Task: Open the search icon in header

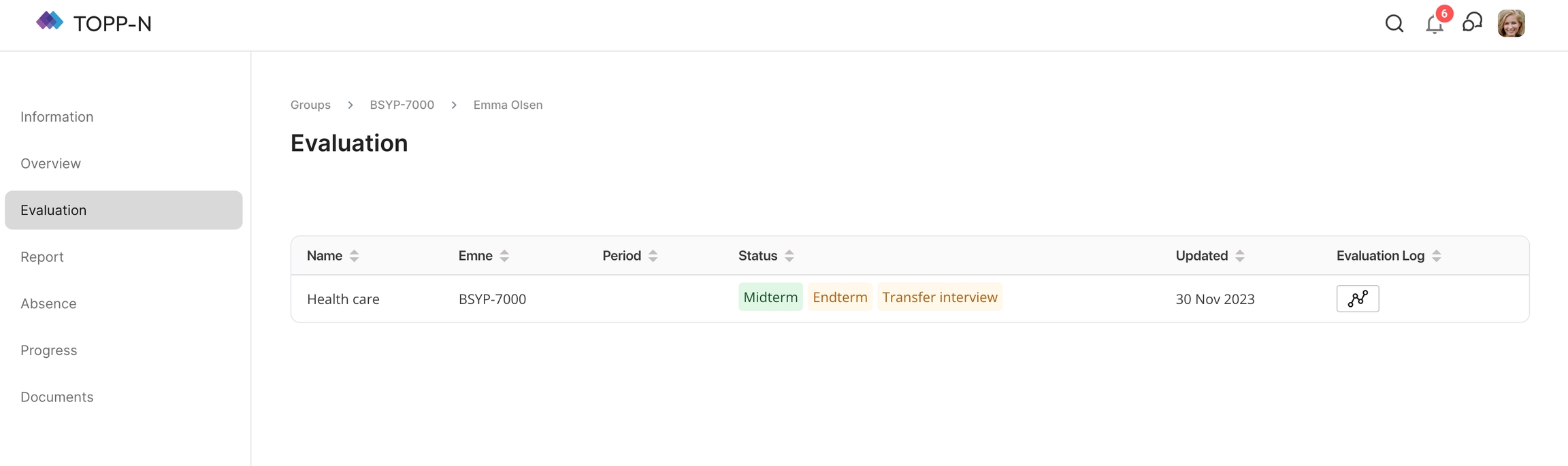Action: 1394,24
